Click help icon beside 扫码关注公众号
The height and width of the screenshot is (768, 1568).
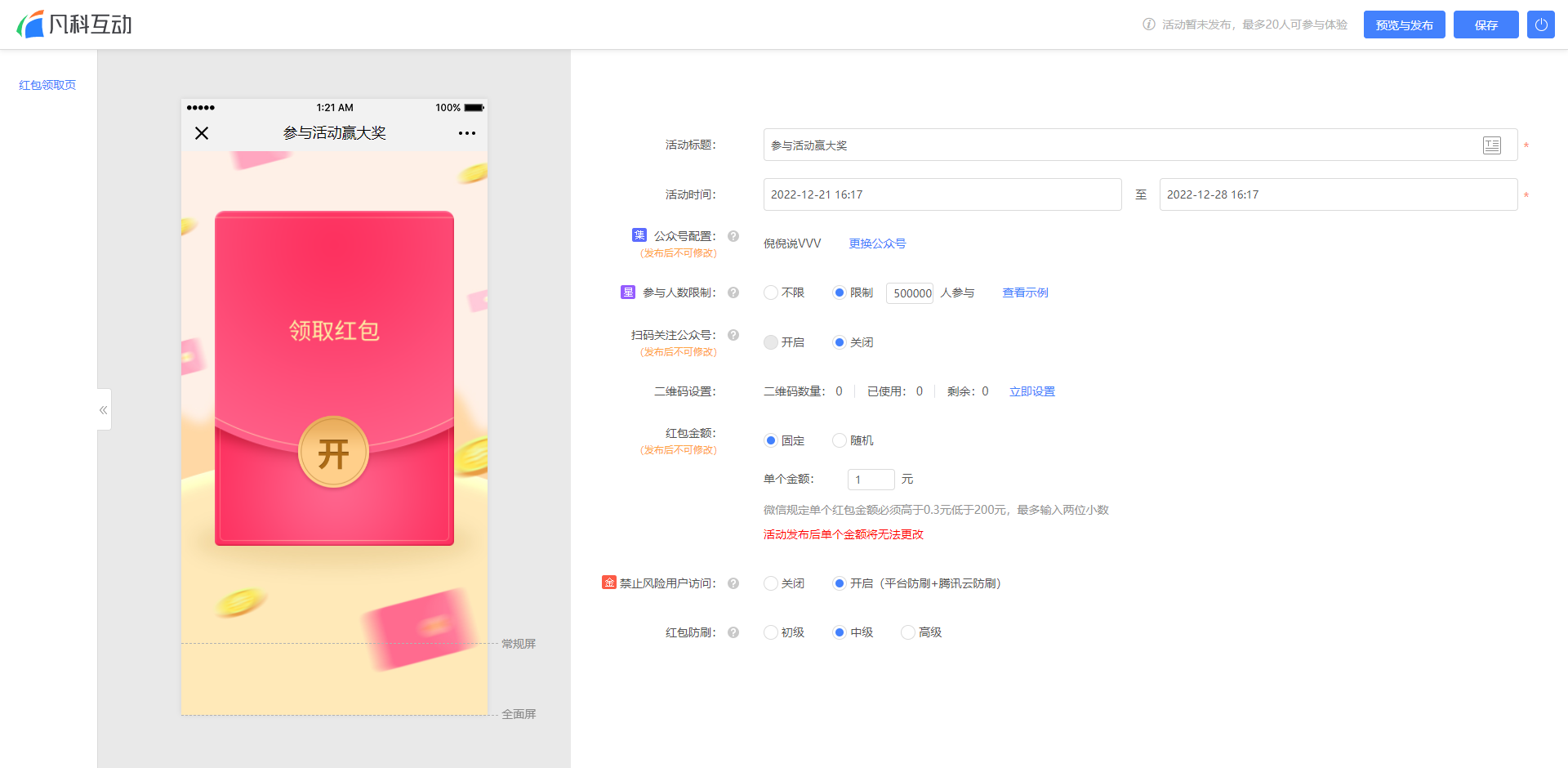coord(733,335)
